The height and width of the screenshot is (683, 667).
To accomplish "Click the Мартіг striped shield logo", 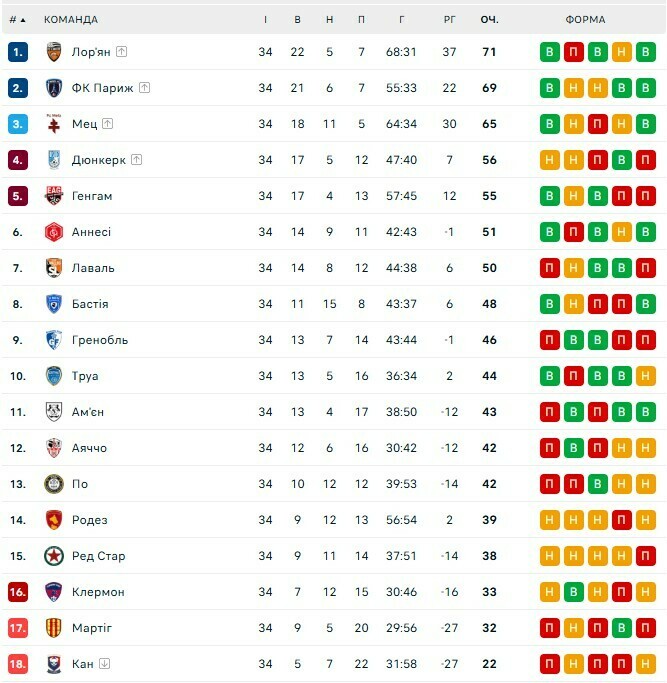I will (54, 628).
